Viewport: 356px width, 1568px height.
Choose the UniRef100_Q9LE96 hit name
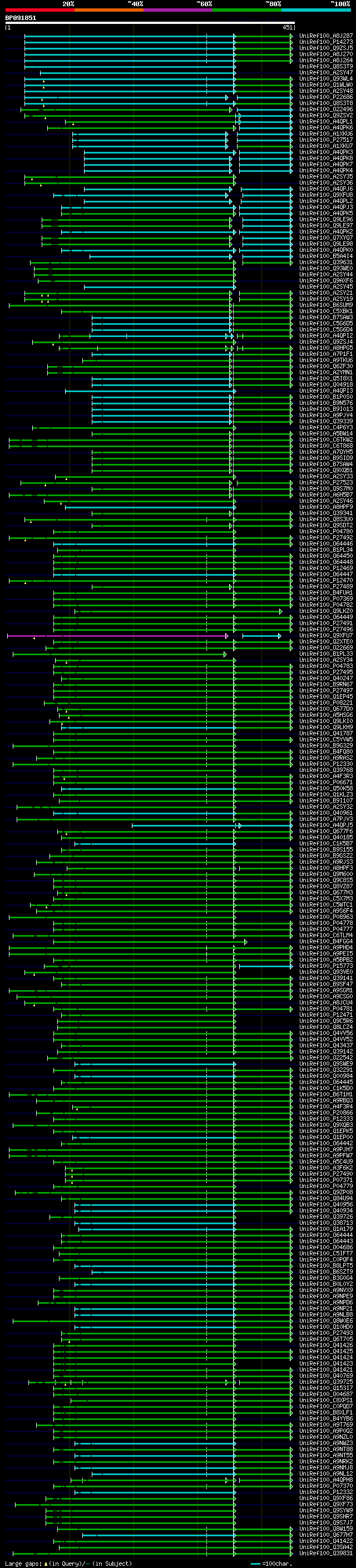pos(326,219)
